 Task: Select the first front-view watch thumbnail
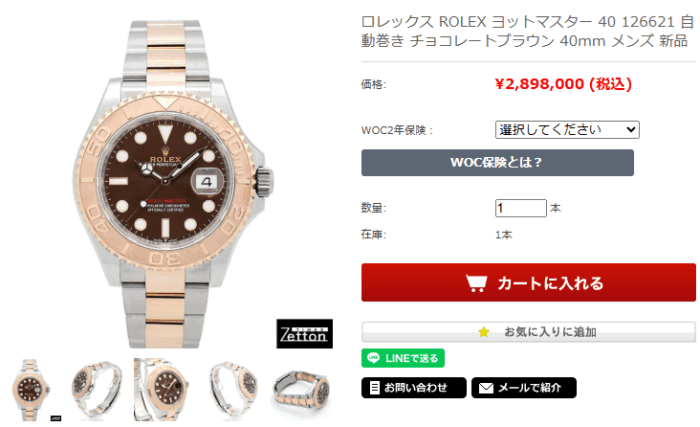pos(31,389)
